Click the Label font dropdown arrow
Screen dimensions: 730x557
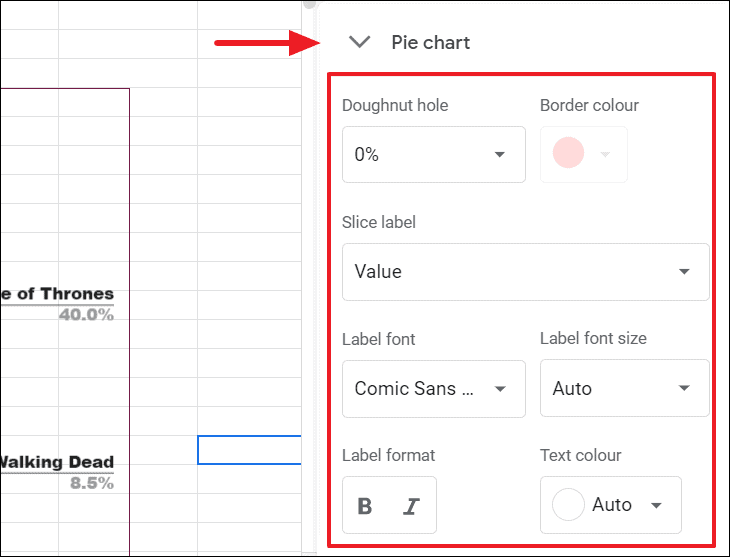(x=500, y=389)
